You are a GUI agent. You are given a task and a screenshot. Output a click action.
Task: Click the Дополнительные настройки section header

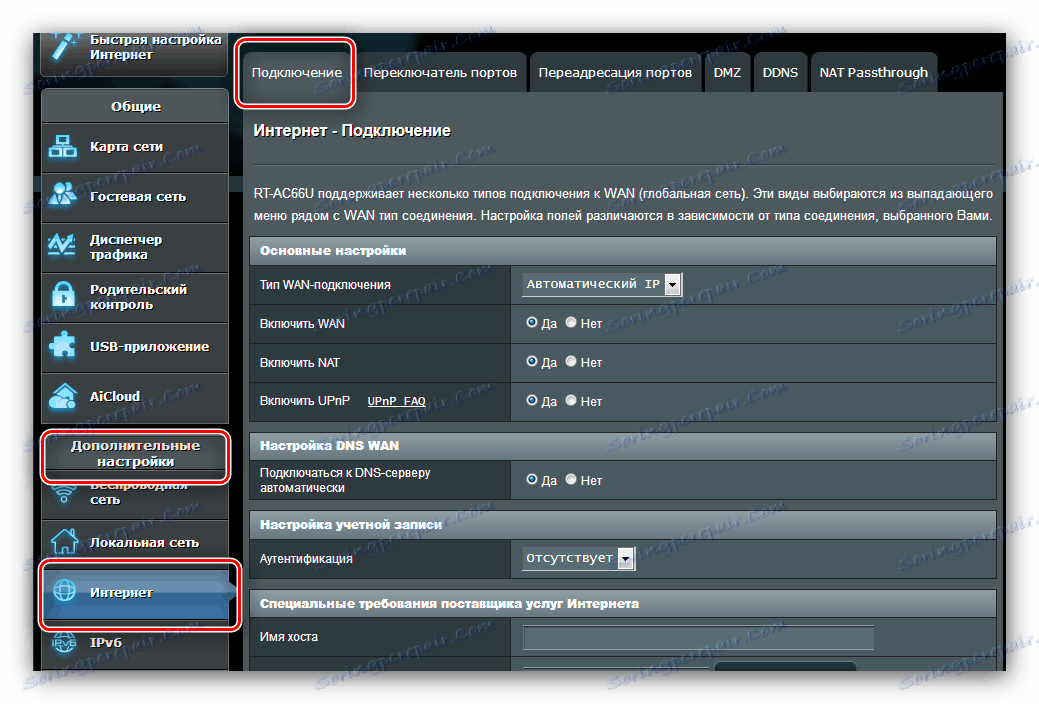point(135,453)
